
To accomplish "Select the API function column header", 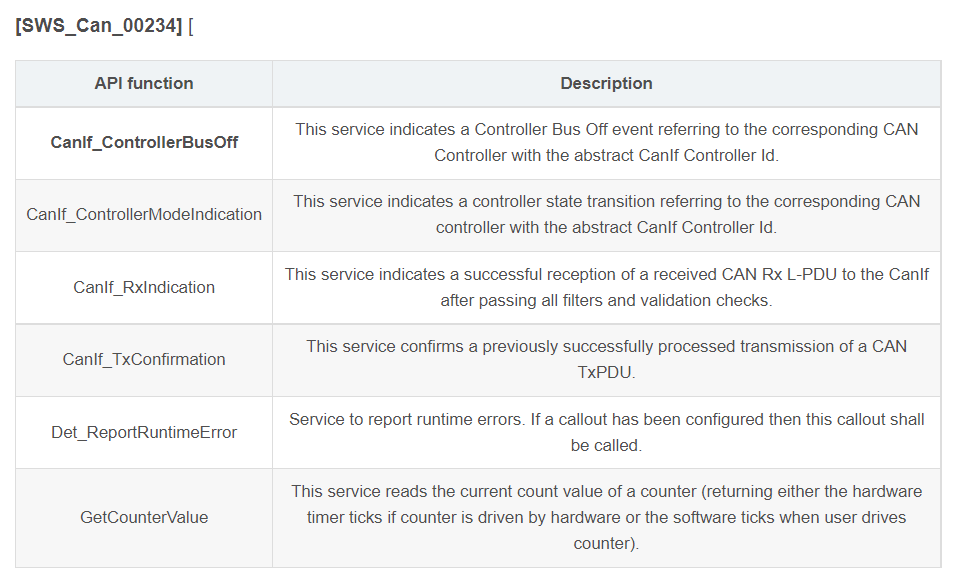I will pyautogui.click(x=144, y=84).
